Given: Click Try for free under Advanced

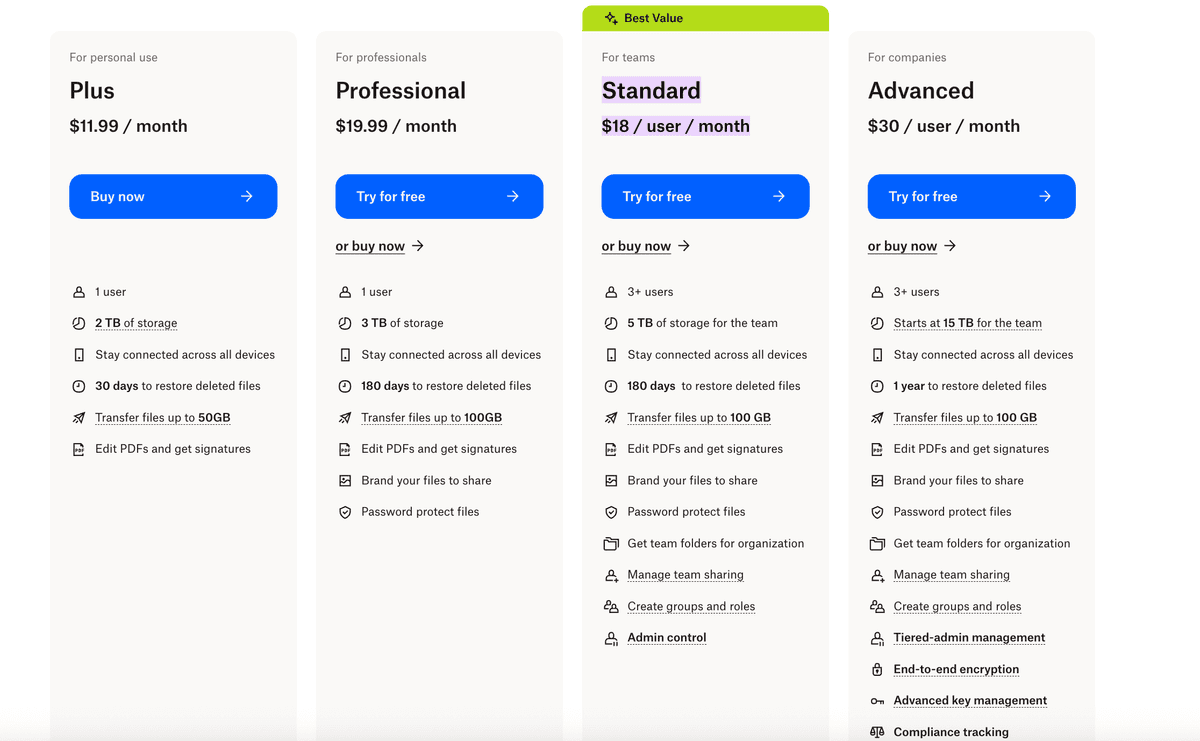Looking at the screenshot, I should point(971,197).
